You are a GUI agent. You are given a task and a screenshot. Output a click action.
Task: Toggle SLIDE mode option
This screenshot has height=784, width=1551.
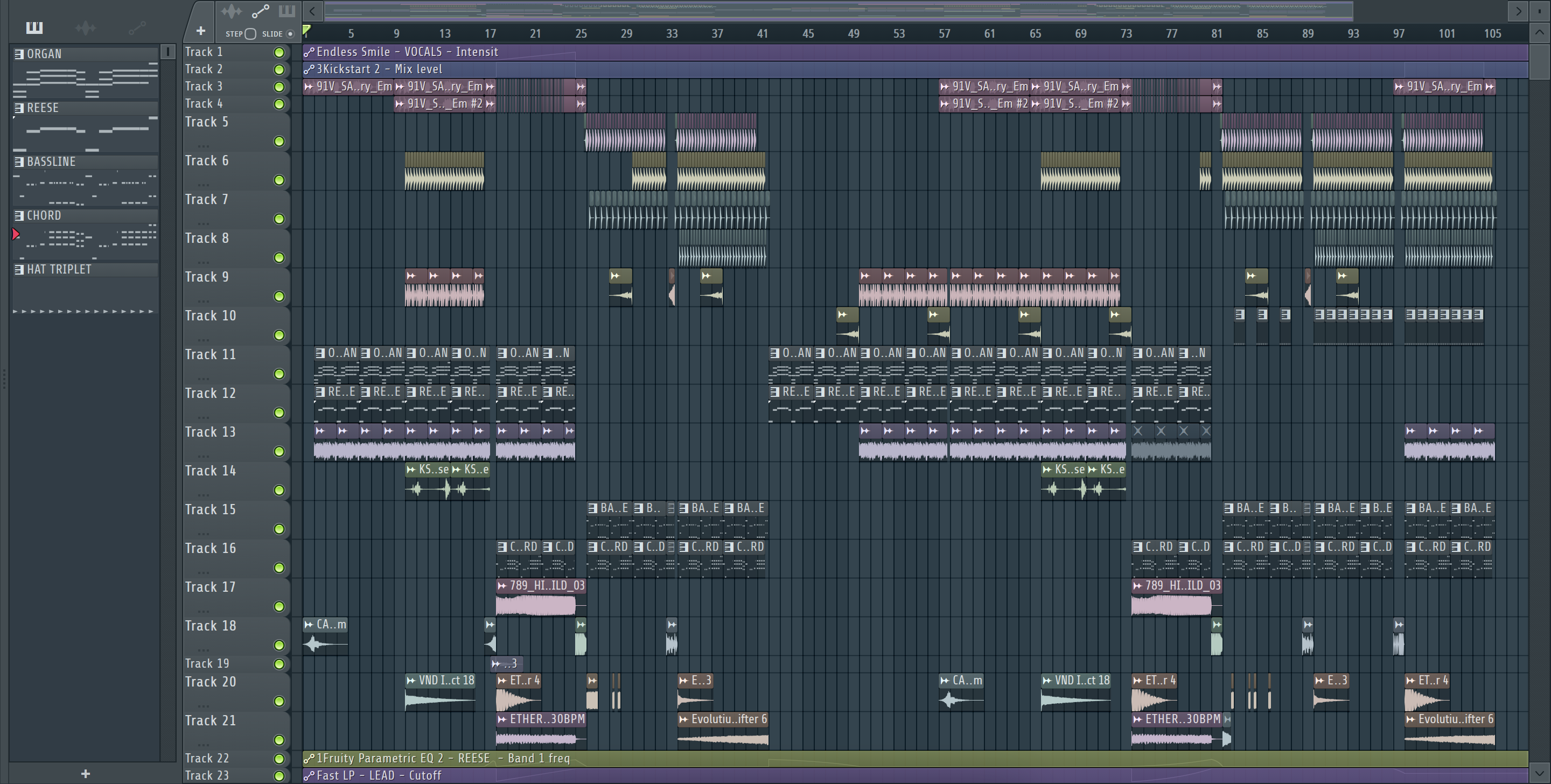(x=290, y=34)
